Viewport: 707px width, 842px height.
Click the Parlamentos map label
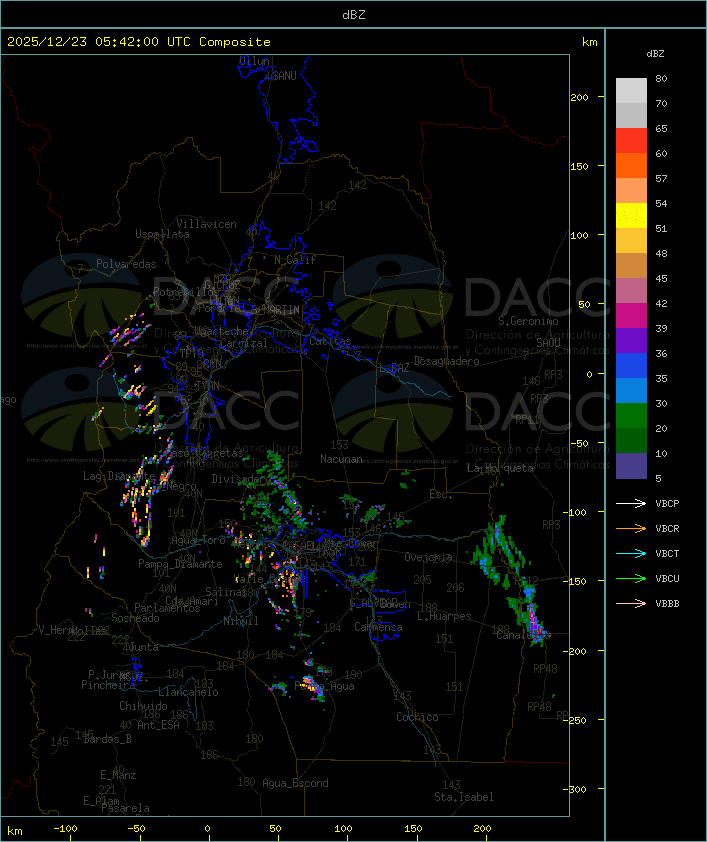167,608
